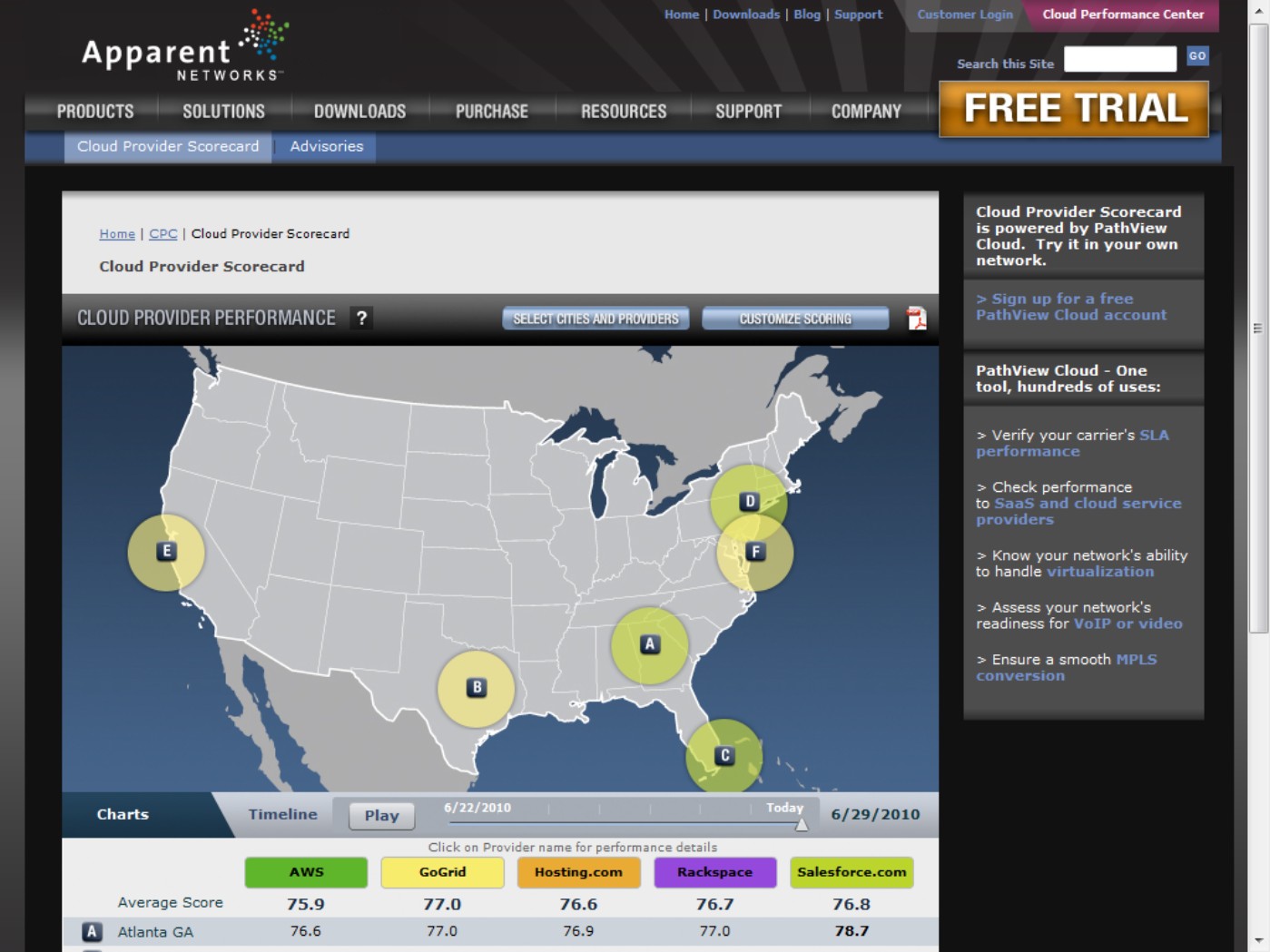Switch to the Advisories tab
The image size is (1270, 952).
(x=327, y=147)
